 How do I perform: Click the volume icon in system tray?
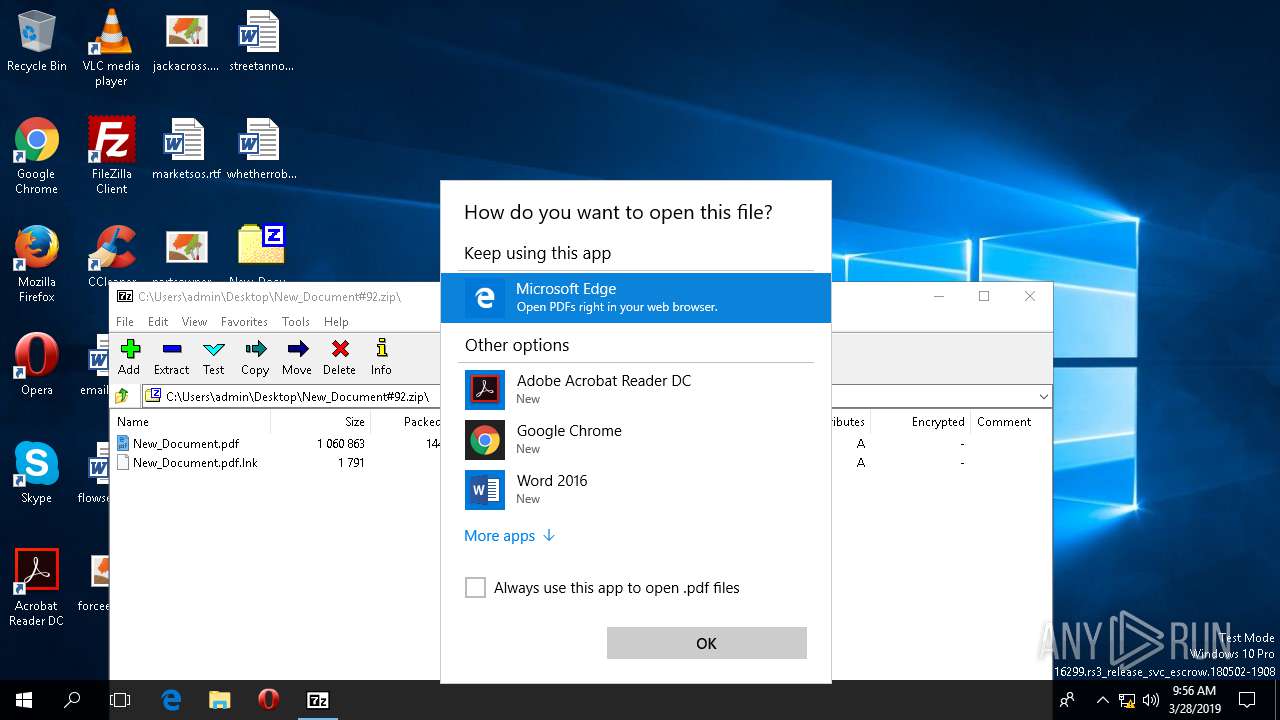[x=1150, y=700]
